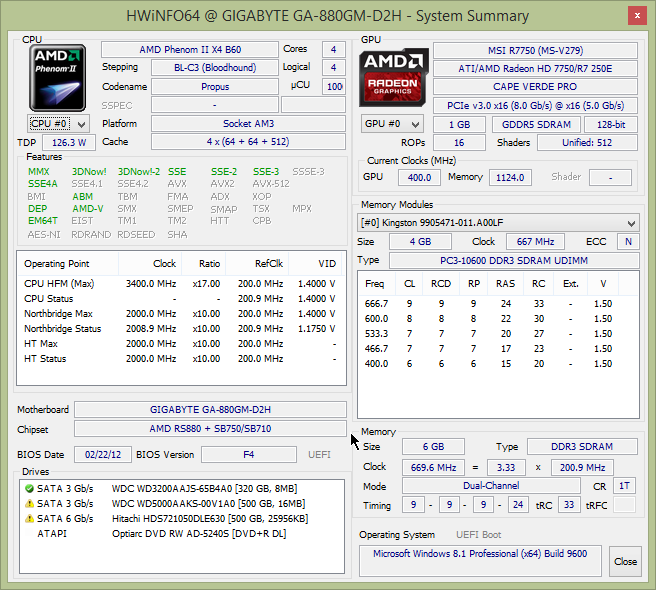Click the GIGABYTE GA-880GM-D2H motherboard field
This screenshot has width=656, height=590.
[210, 409]
